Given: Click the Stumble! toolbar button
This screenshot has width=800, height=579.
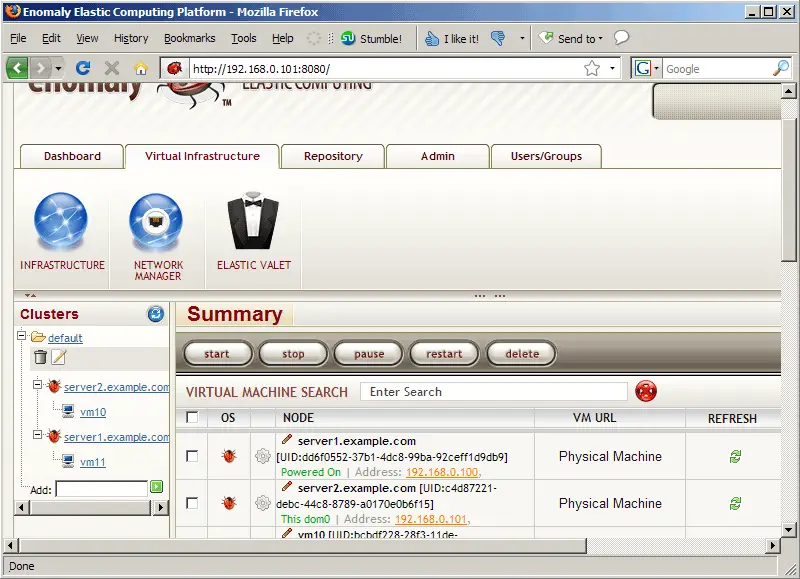Looking at the screenshot, I should tap(371, 39).
